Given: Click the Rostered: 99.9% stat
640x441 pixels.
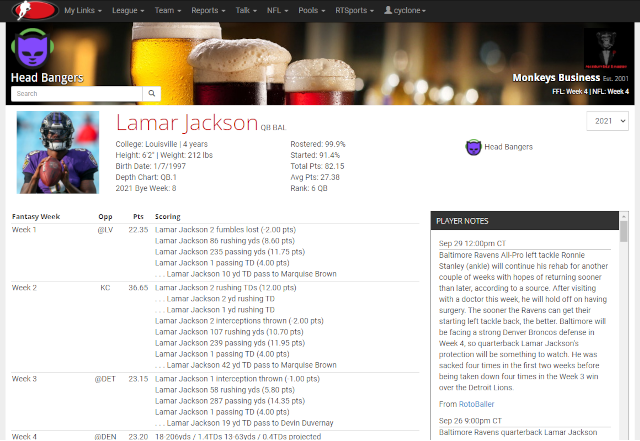Looking at the screenshot, I should (318, 144).
